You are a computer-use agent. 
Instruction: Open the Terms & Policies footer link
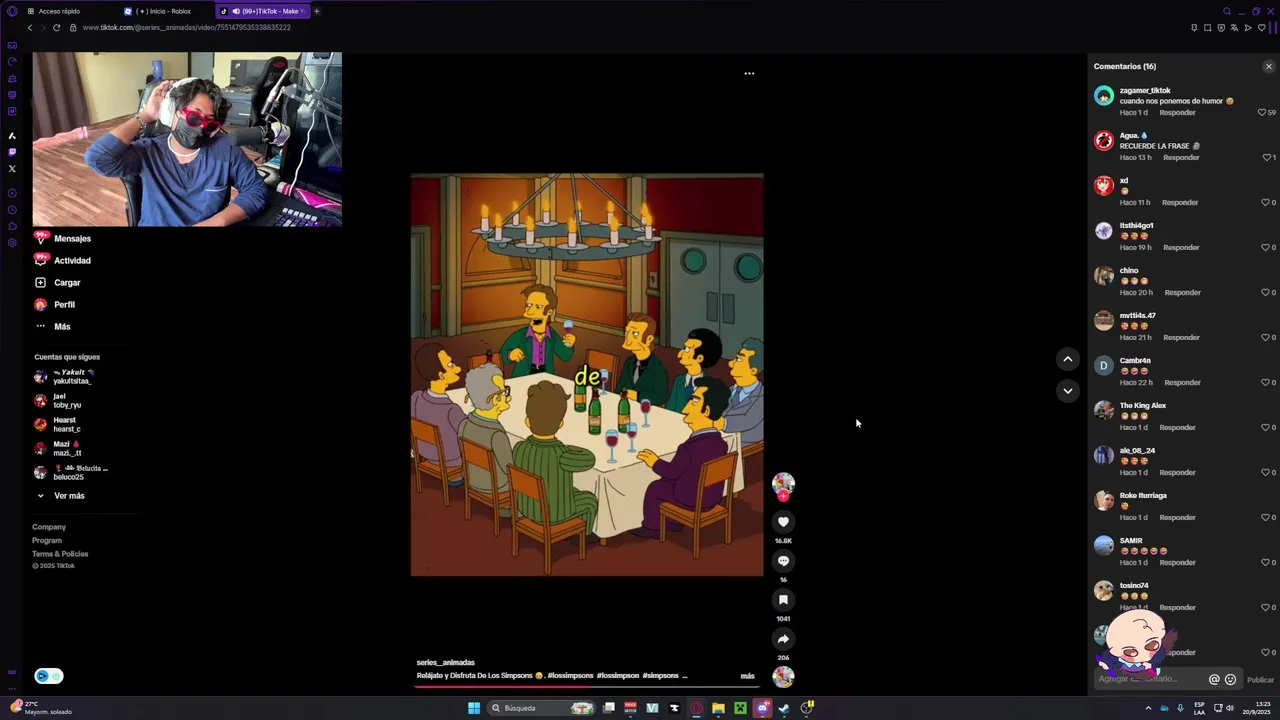[60, 554]
